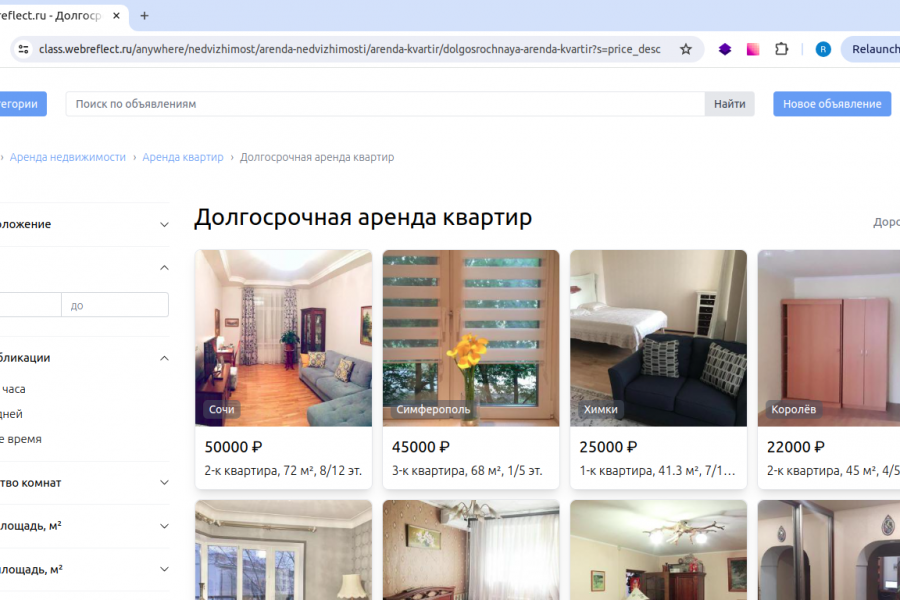
Task: Bookmark this page with the star icon
Action: [685, 49]
